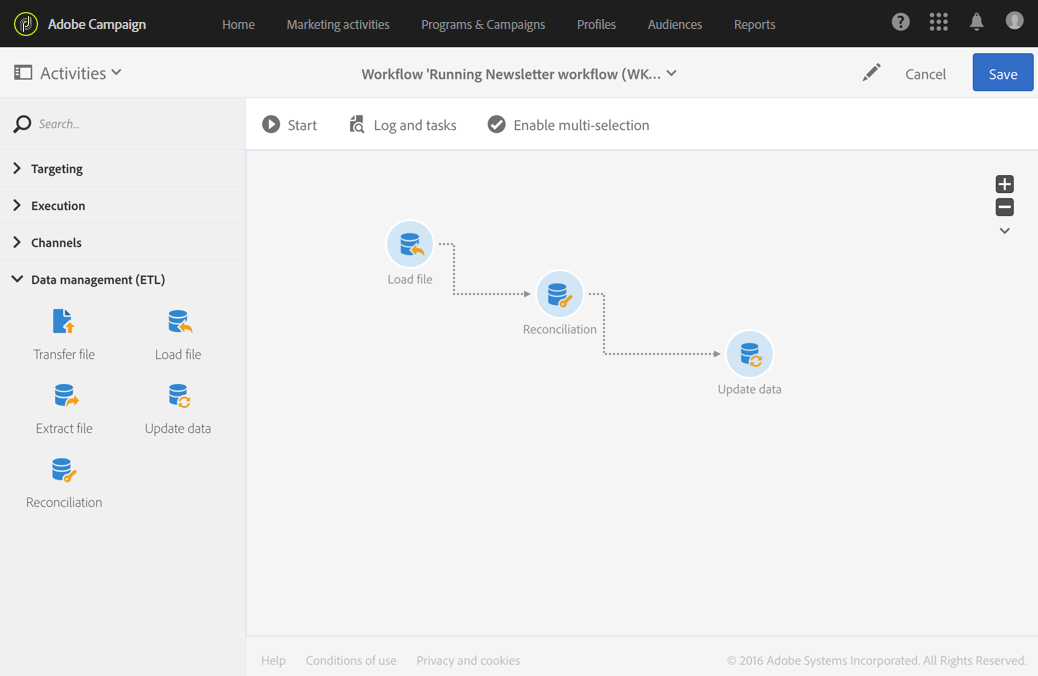Image resolution: width=1038 pixels, height=676 pixels.
Task: Open Marketing activities menu
Action: pos(338,24)
